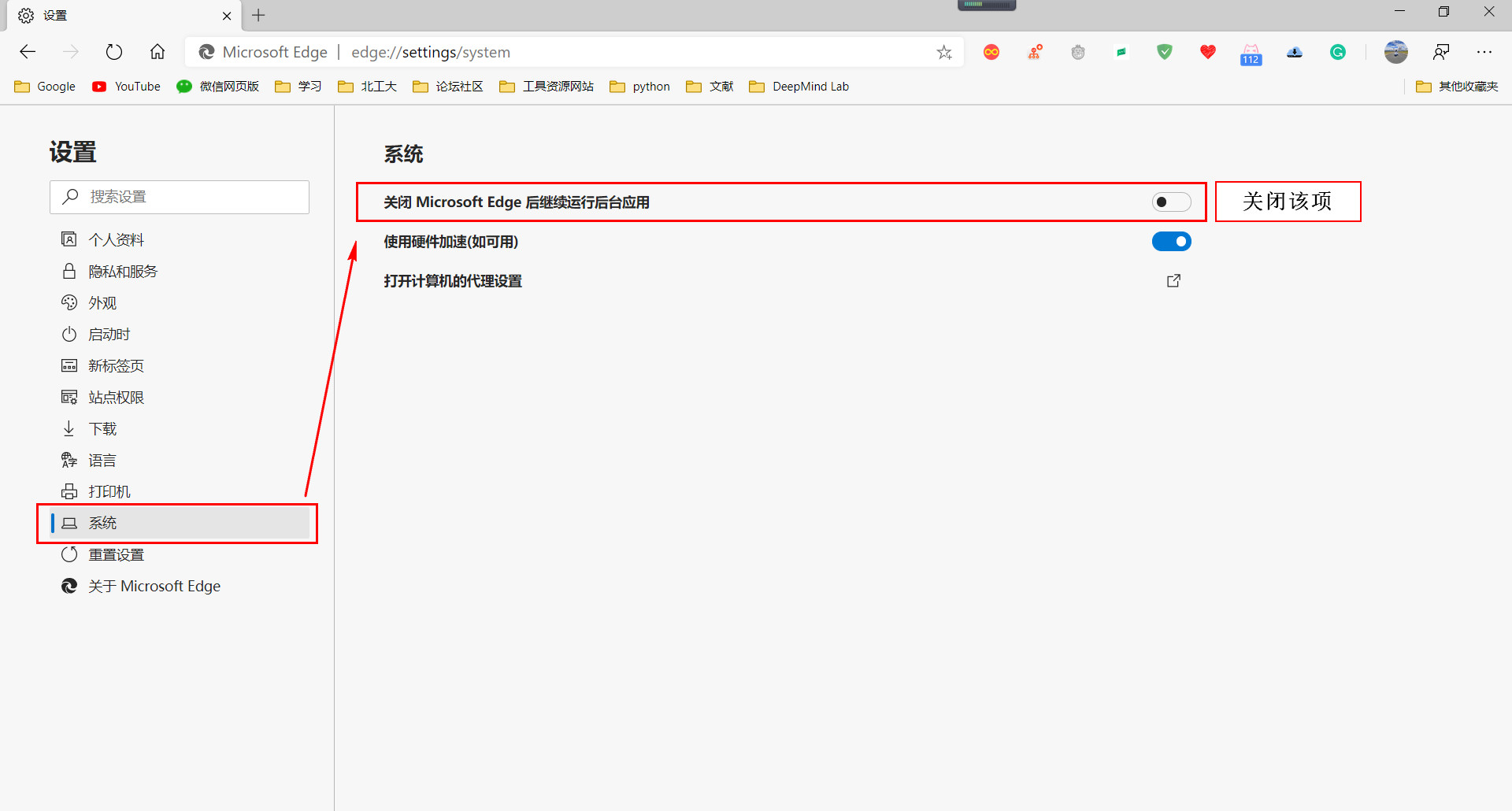Open the extension showing badge 112
This screenshot has width=1512, height=811.
coord(1251,54)
